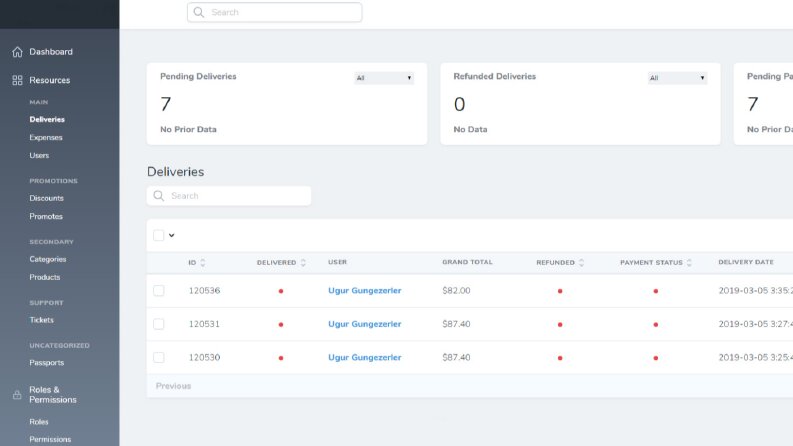Open Categories in the sidebar

pyautogui.click(x=48, y=259)
